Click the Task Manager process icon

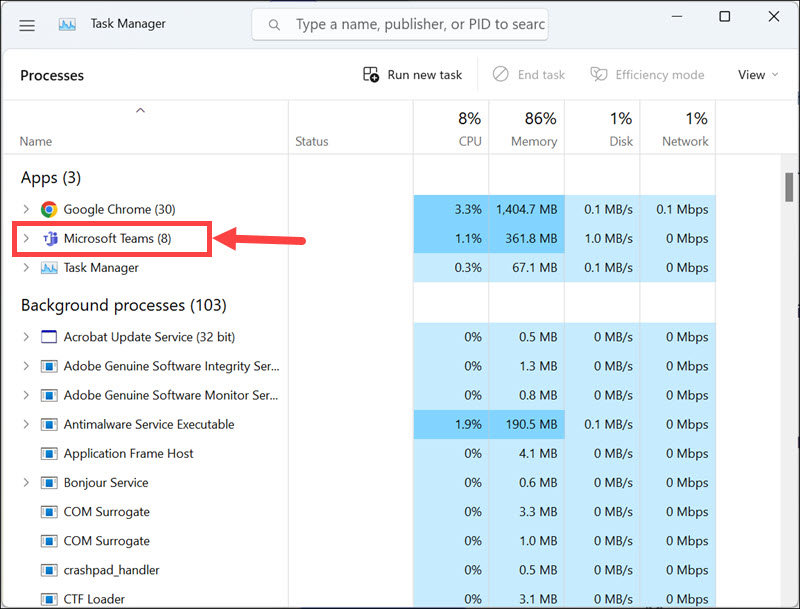[49, 268]
